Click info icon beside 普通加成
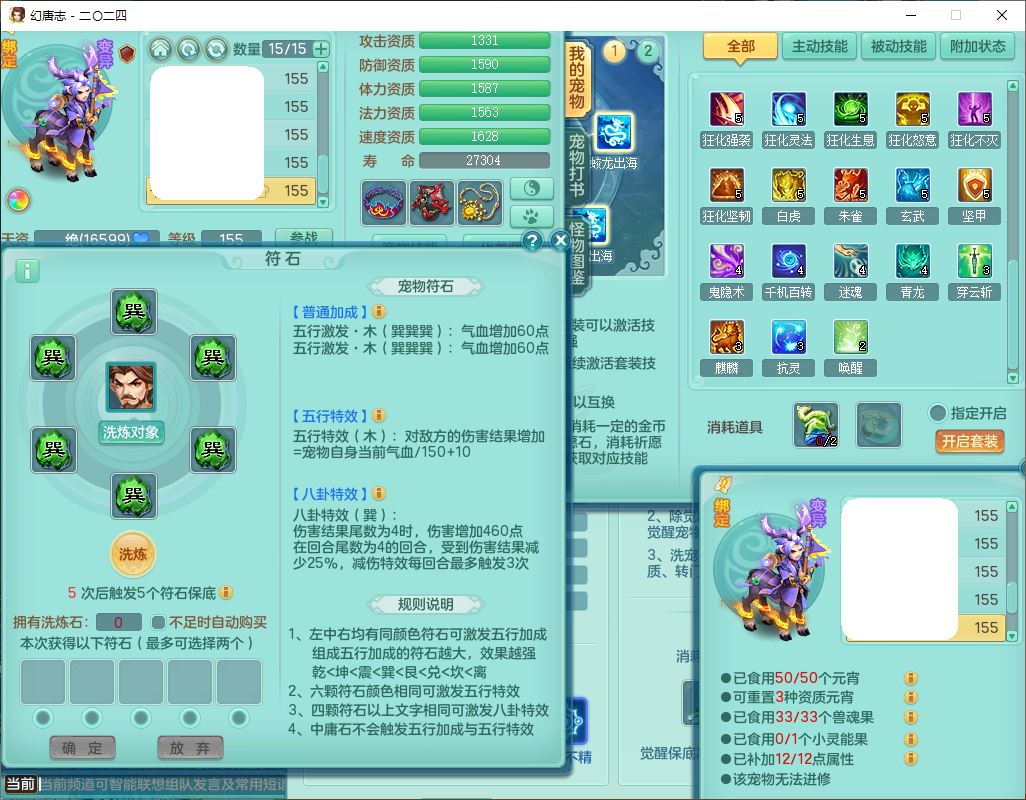This screenshot has width=1026, height=800. pos(379,313)
